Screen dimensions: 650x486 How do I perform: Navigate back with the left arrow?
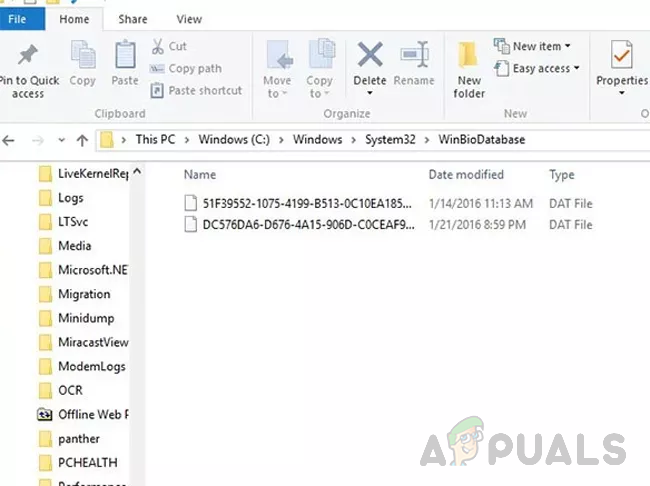click(x=9, y=141)
